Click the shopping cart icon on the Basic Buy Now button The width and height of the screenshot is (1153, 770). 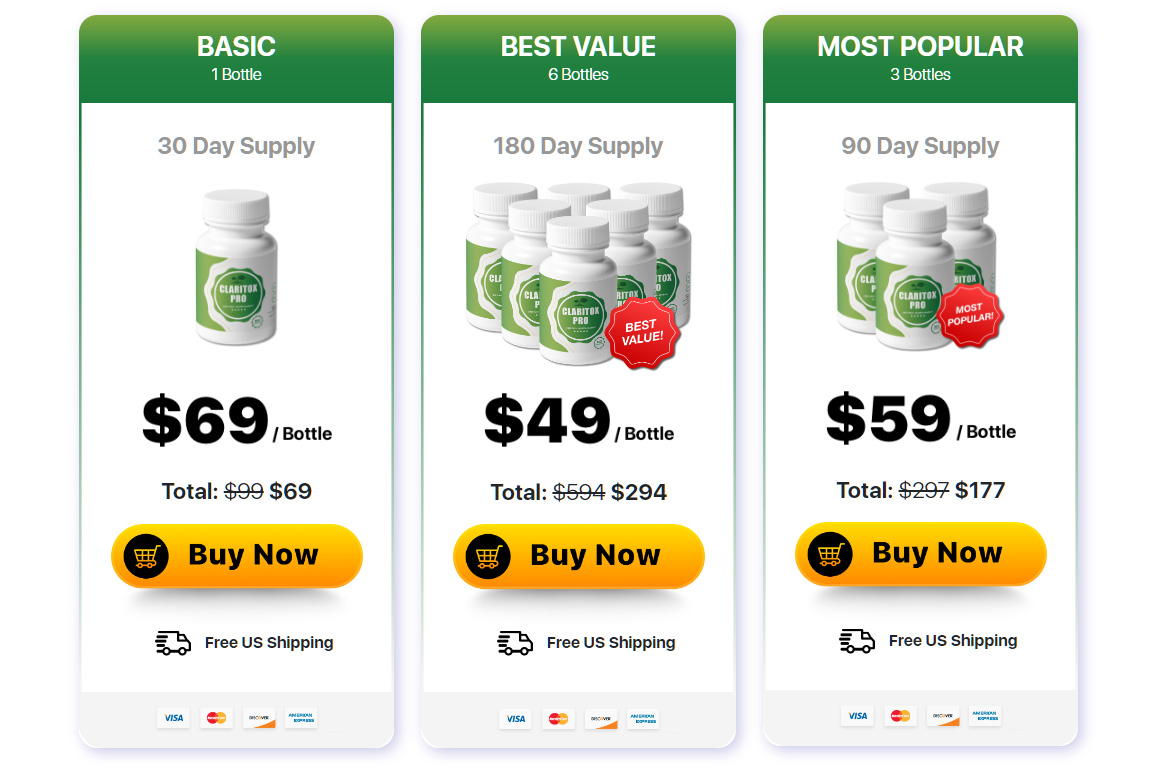(146, 555)
